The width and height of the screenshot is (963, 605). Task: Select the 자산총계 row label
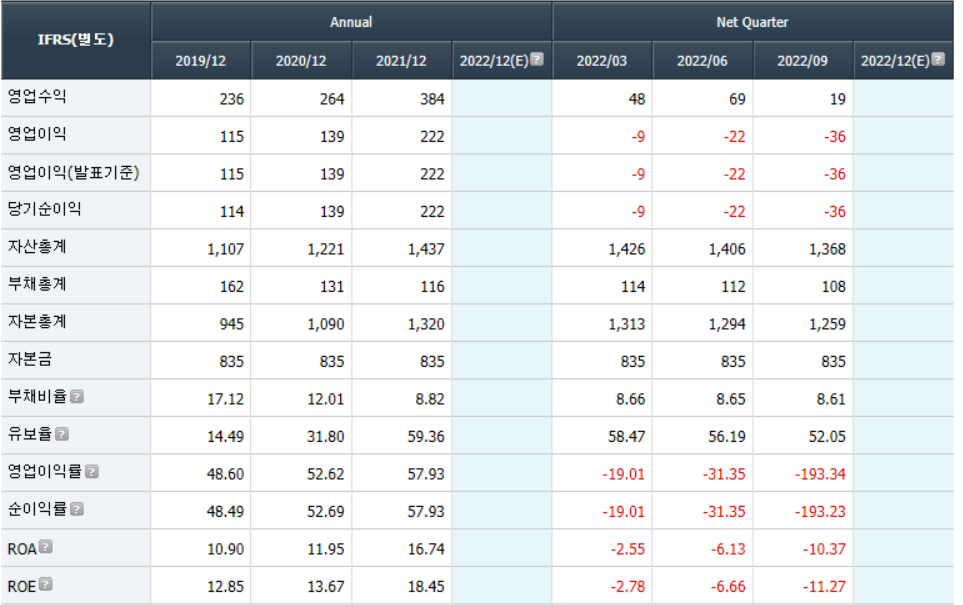37,246
